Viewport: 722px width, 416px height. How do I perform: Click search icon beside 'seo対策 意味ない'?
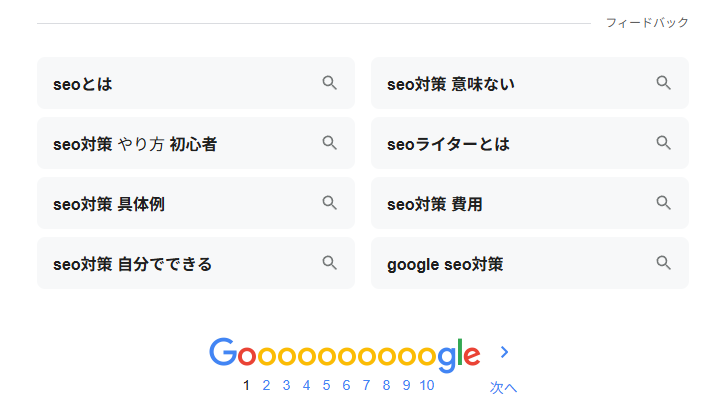point(663,83)
